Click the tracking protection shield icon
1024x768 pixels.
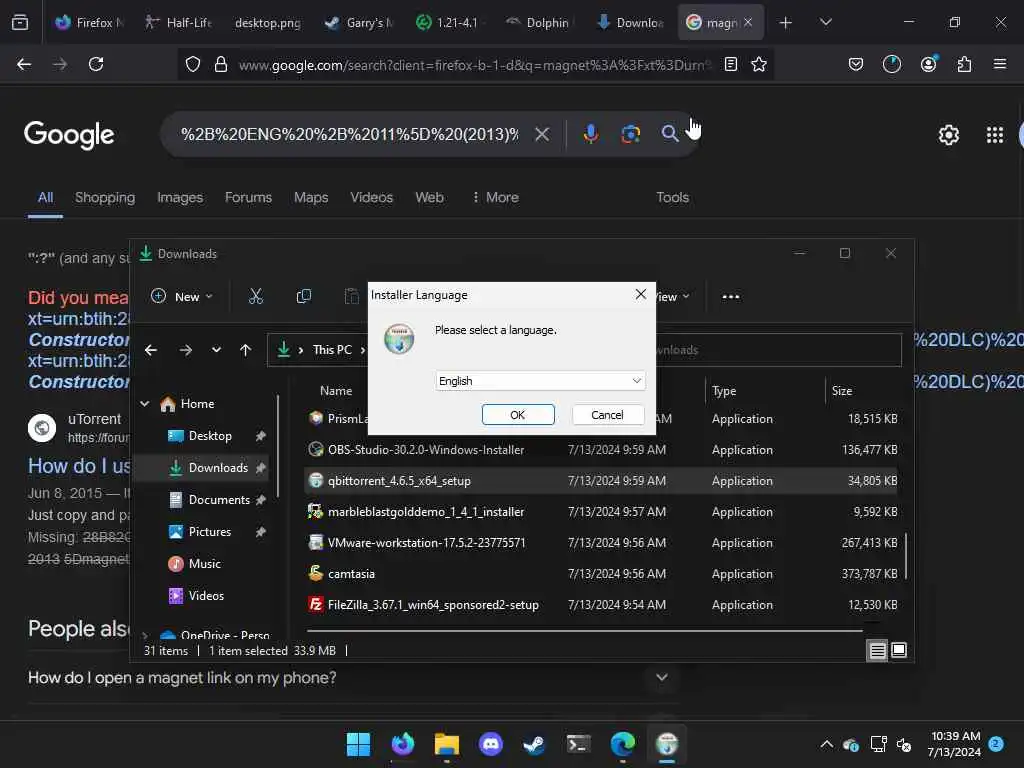pyautogui.click(x=193, y=64)
